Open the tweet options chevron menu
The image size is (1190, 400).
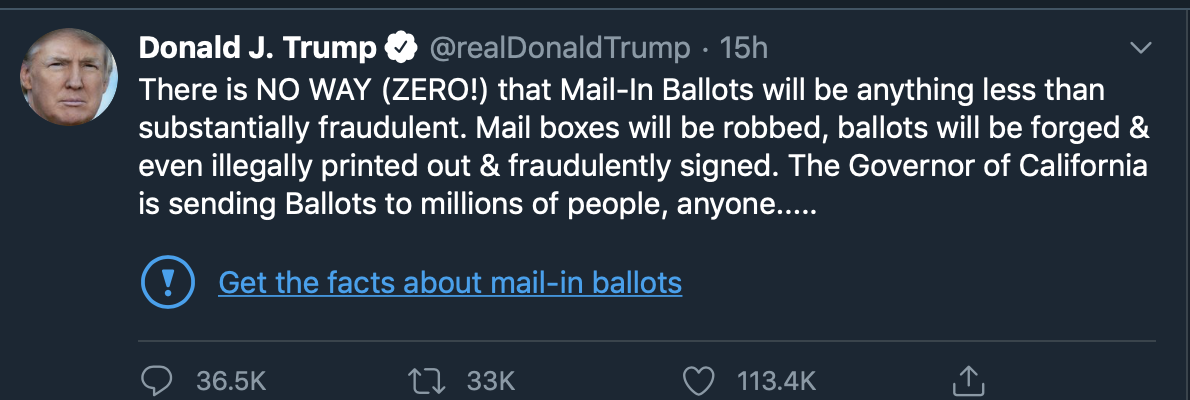[x=1140, y=48]
